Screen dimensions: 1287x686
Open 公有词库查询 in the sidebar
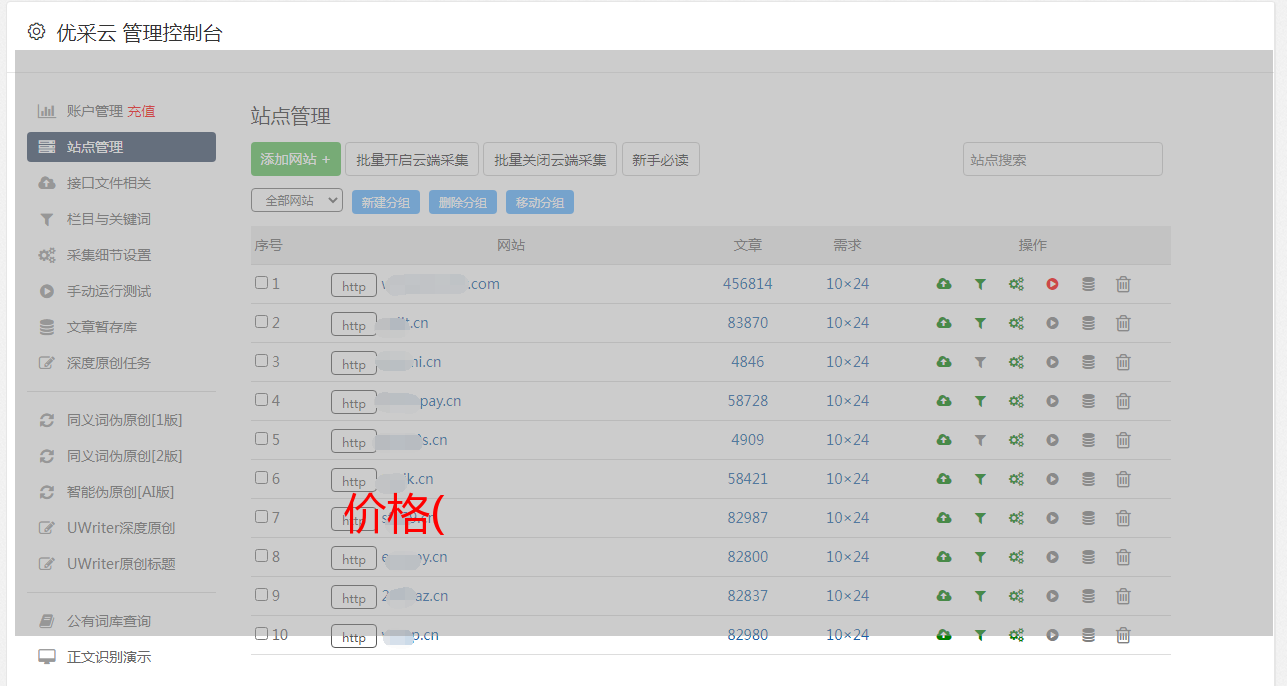click(x=109, y=621)
